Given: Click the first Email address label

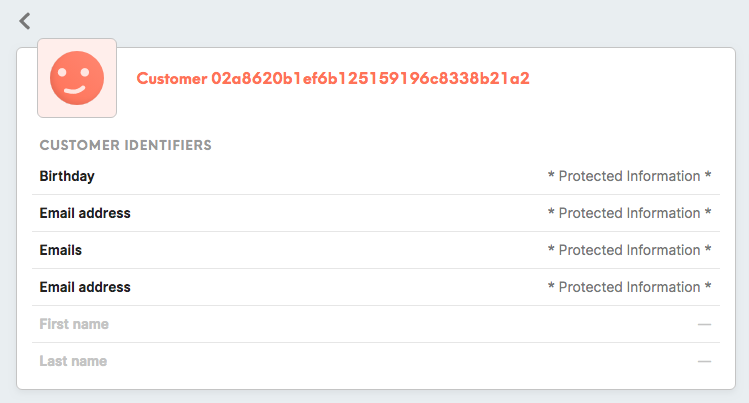Looking at the screenshot, I should 85,213.
